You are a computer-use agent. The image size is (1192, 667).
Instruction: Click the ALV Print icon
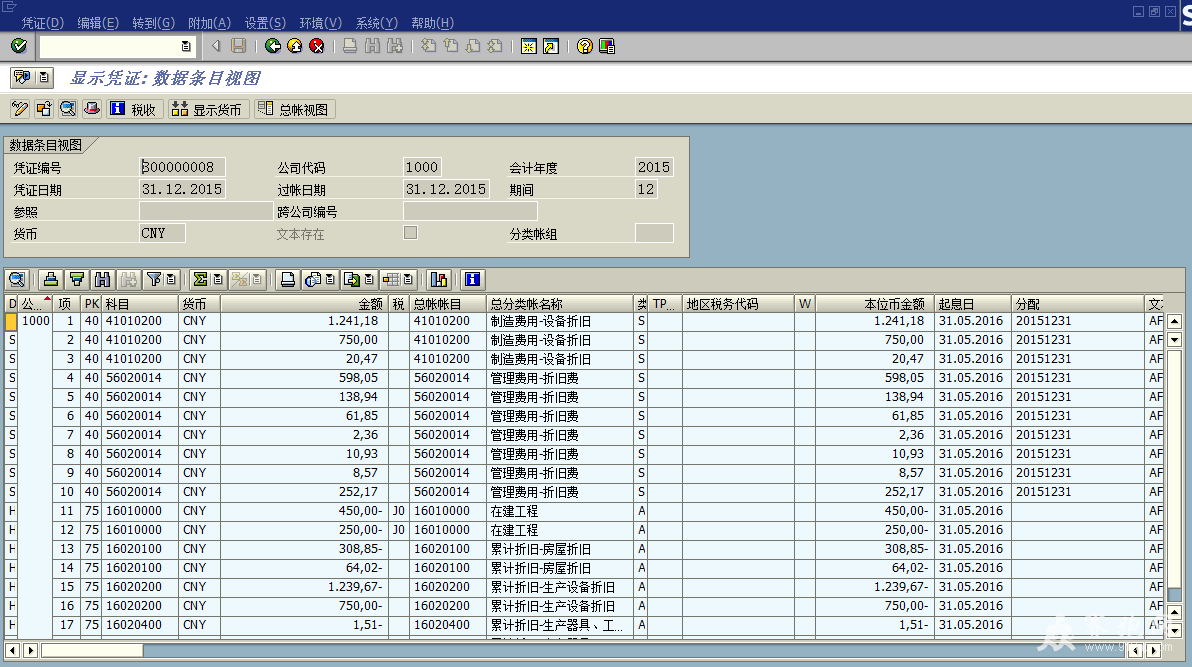click(287, 280)
